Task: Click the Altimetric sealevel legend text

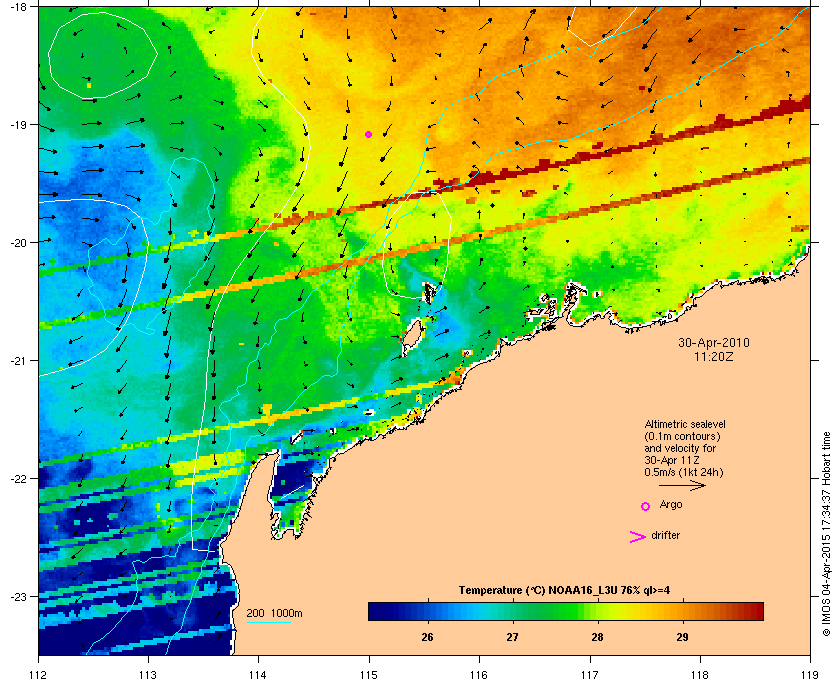Action: (x=685, y=424)
